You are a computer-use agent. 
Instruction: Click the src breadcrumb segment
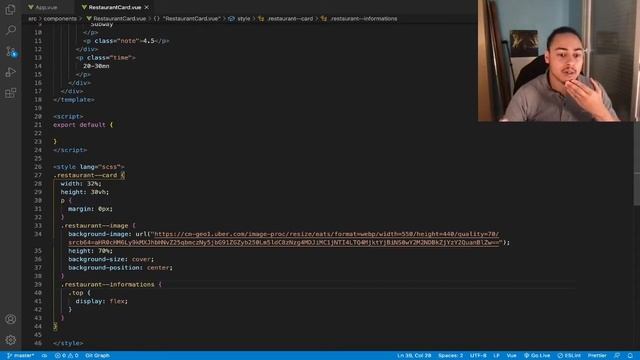point(32,19)
